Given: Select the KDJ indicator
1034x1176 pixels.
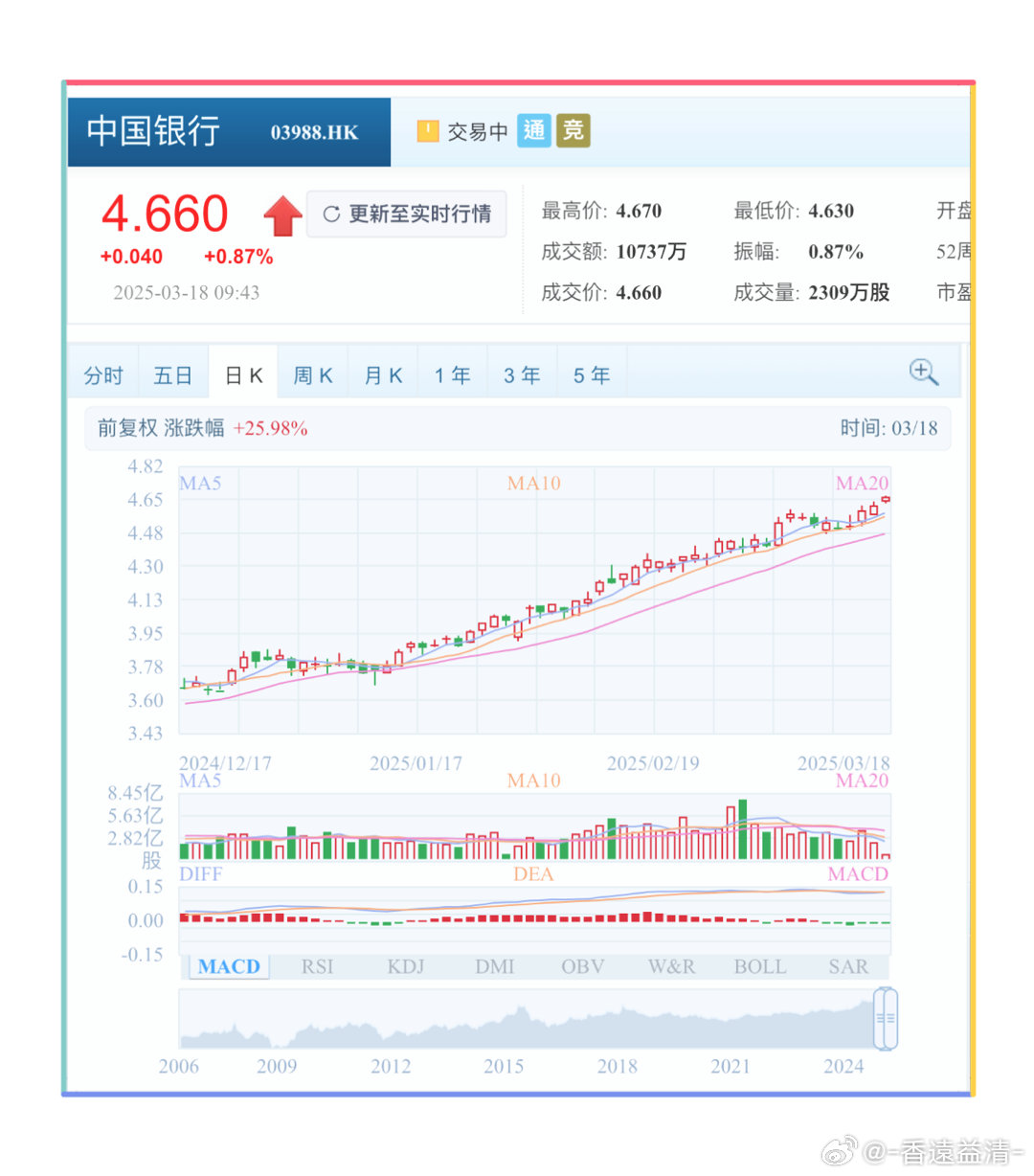Looking at the screenshot, I should pos(406,966).
